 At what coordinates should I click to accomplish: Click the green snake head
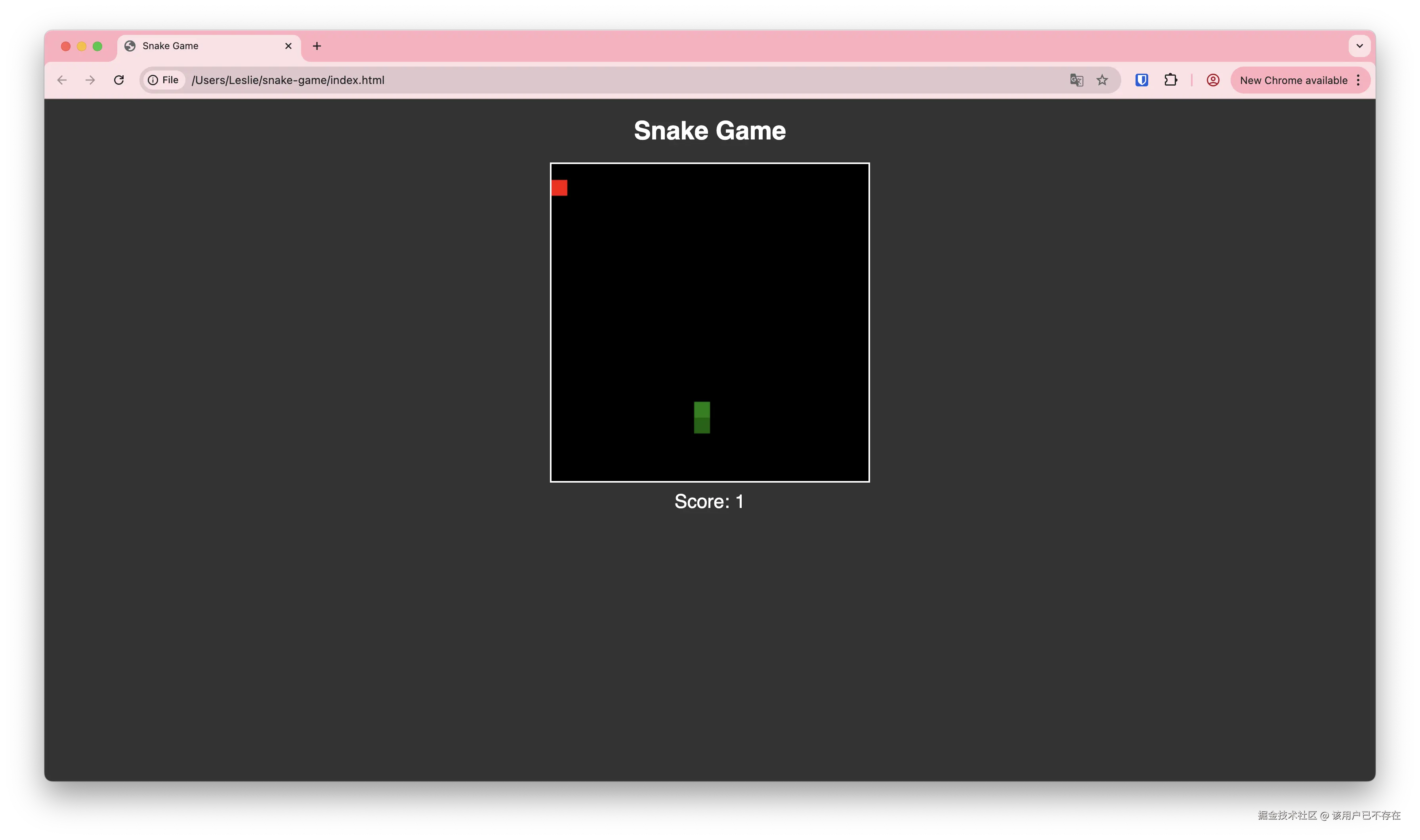(702, 410)
